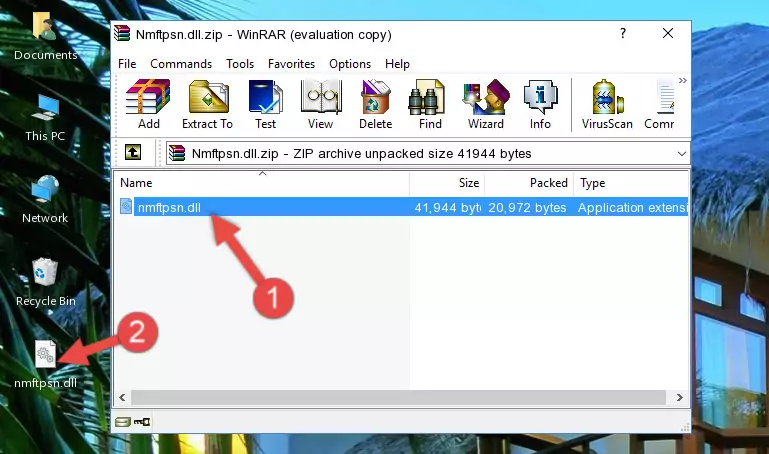
Task: Open the Find binoculars tool
Action: (x=430, y=104)
